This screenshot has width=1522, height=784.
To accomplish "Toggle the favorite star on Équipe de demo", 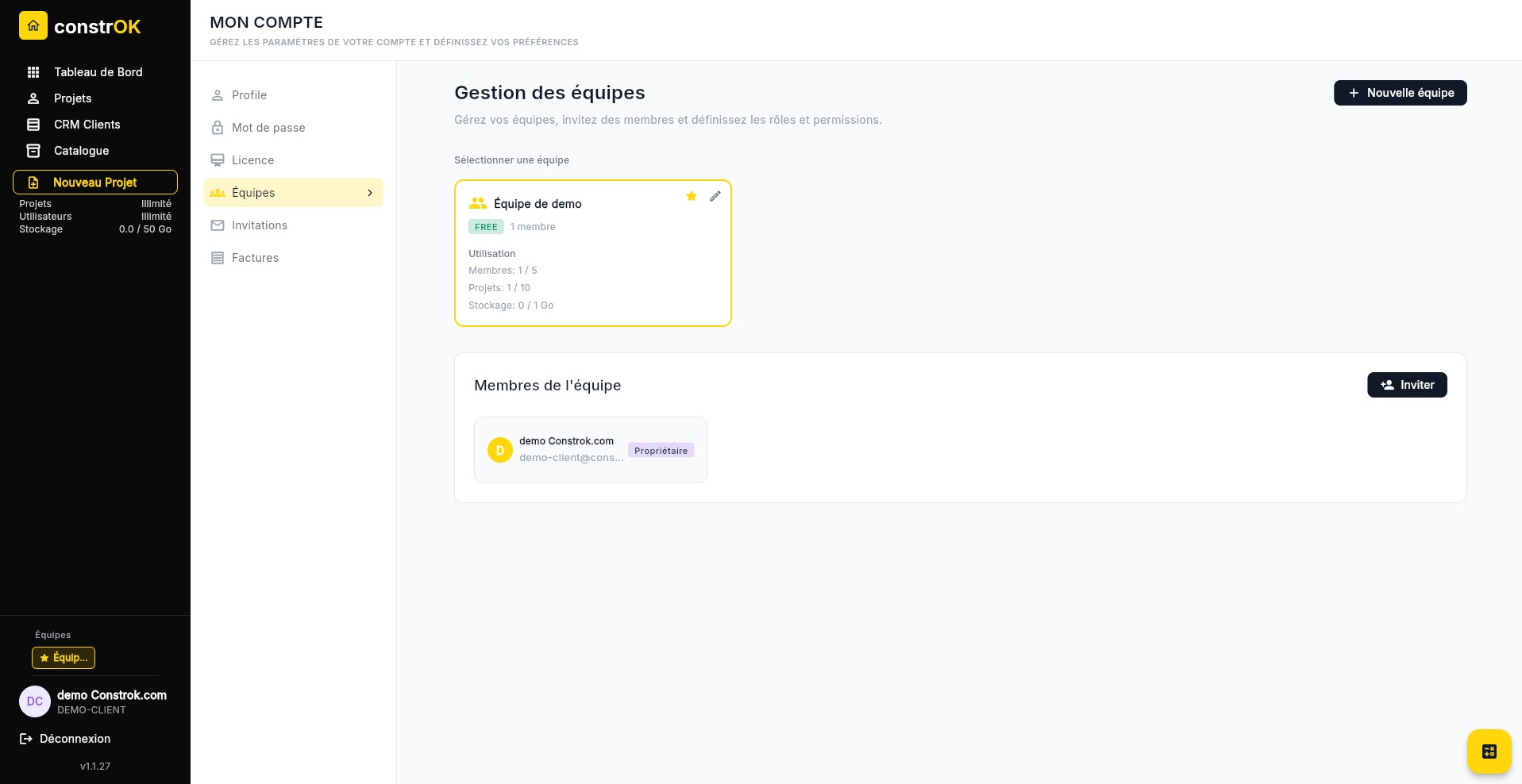I will click(x=691, y=196).
